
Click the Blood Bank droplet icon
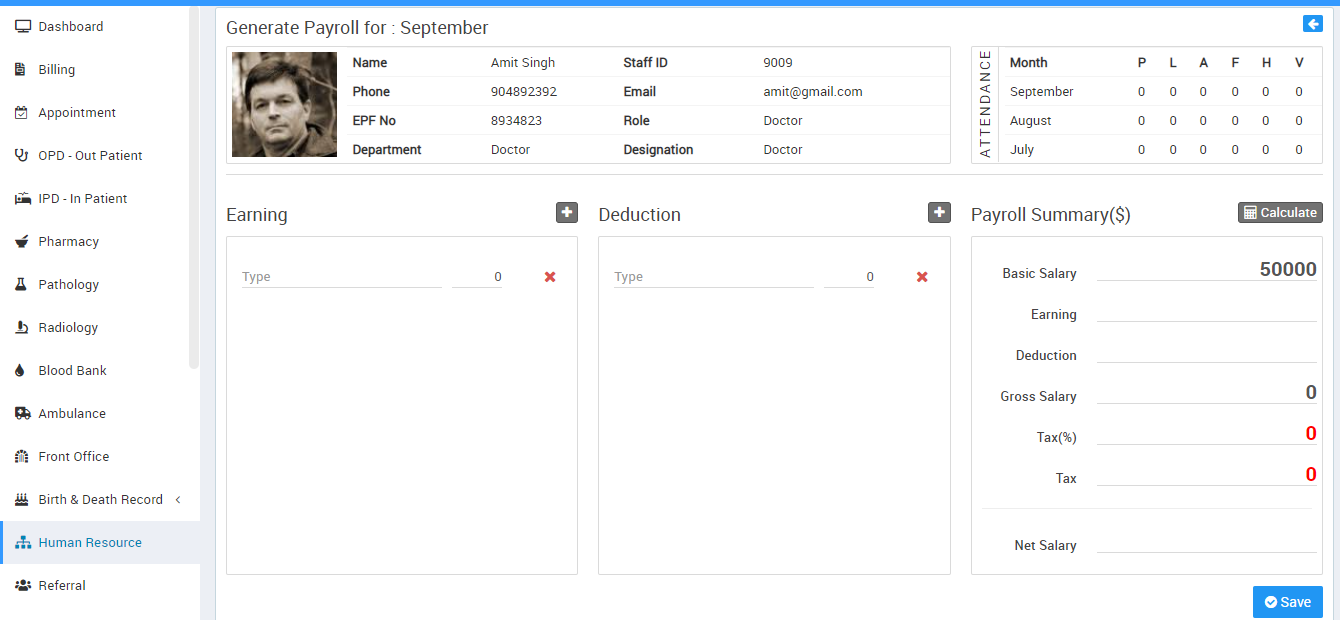(x=20, y=370)
